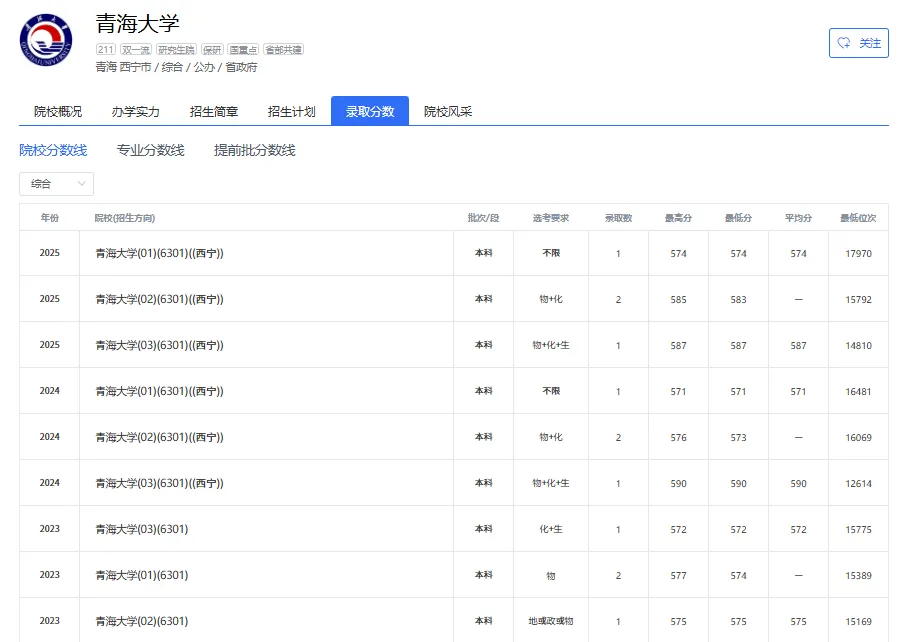Click the Qinghai University logo
This screenshot has height=642, width=906.
tap(46, 40)
